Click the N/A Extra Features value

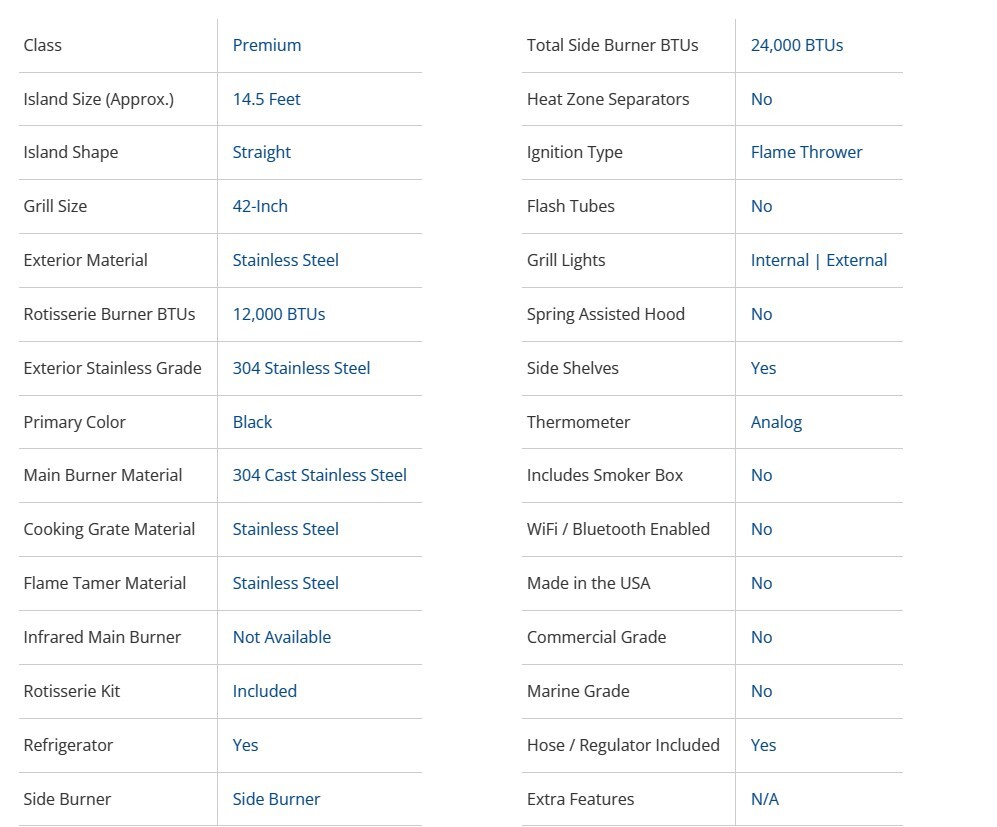(x=764, y=799)
